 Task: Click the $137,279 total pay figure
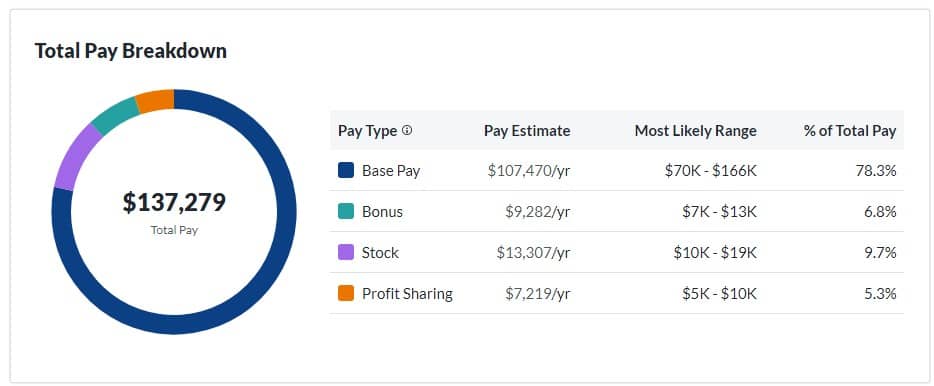[x=174, y=202]
